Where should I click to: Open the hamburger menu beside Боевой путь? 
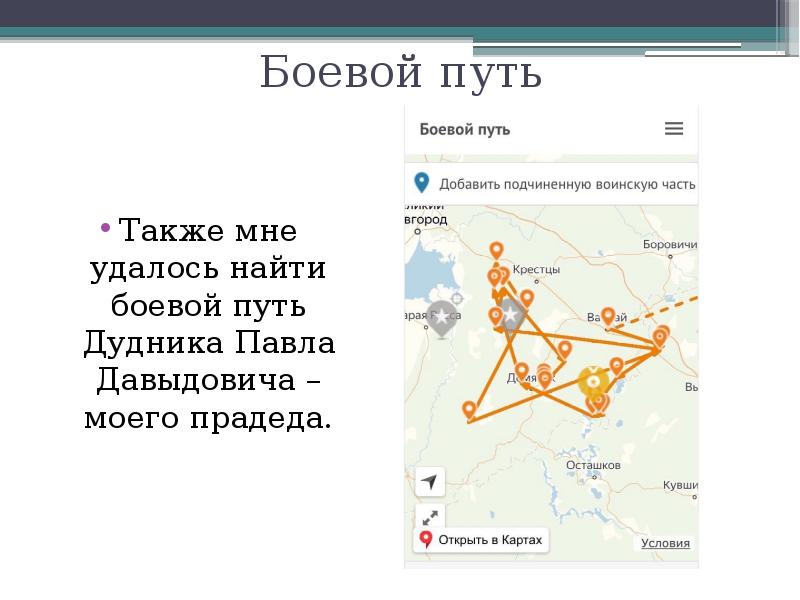coord(674,129)
